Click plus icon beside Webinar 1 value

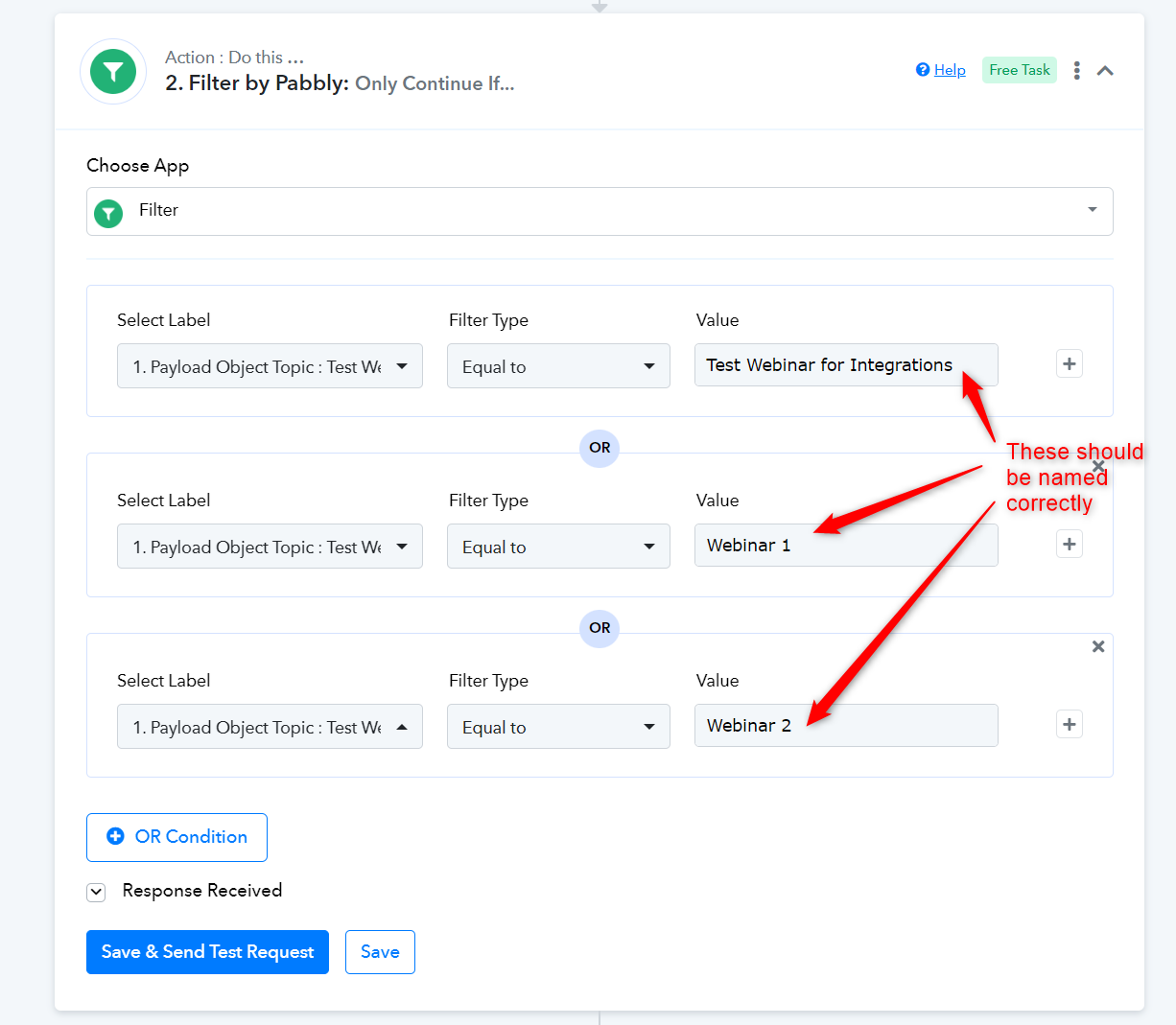click(x=1070, y=545)
